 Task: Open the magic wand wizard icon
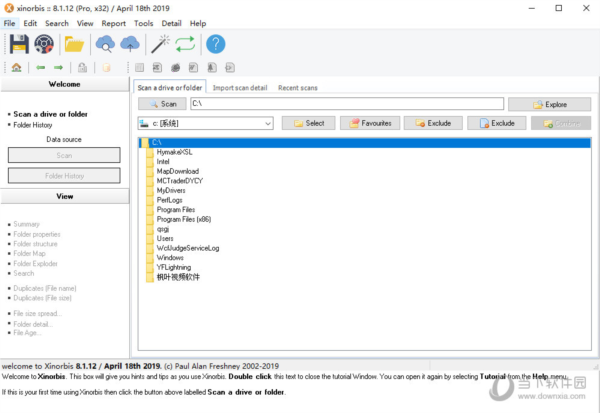(x=161, y=44)
